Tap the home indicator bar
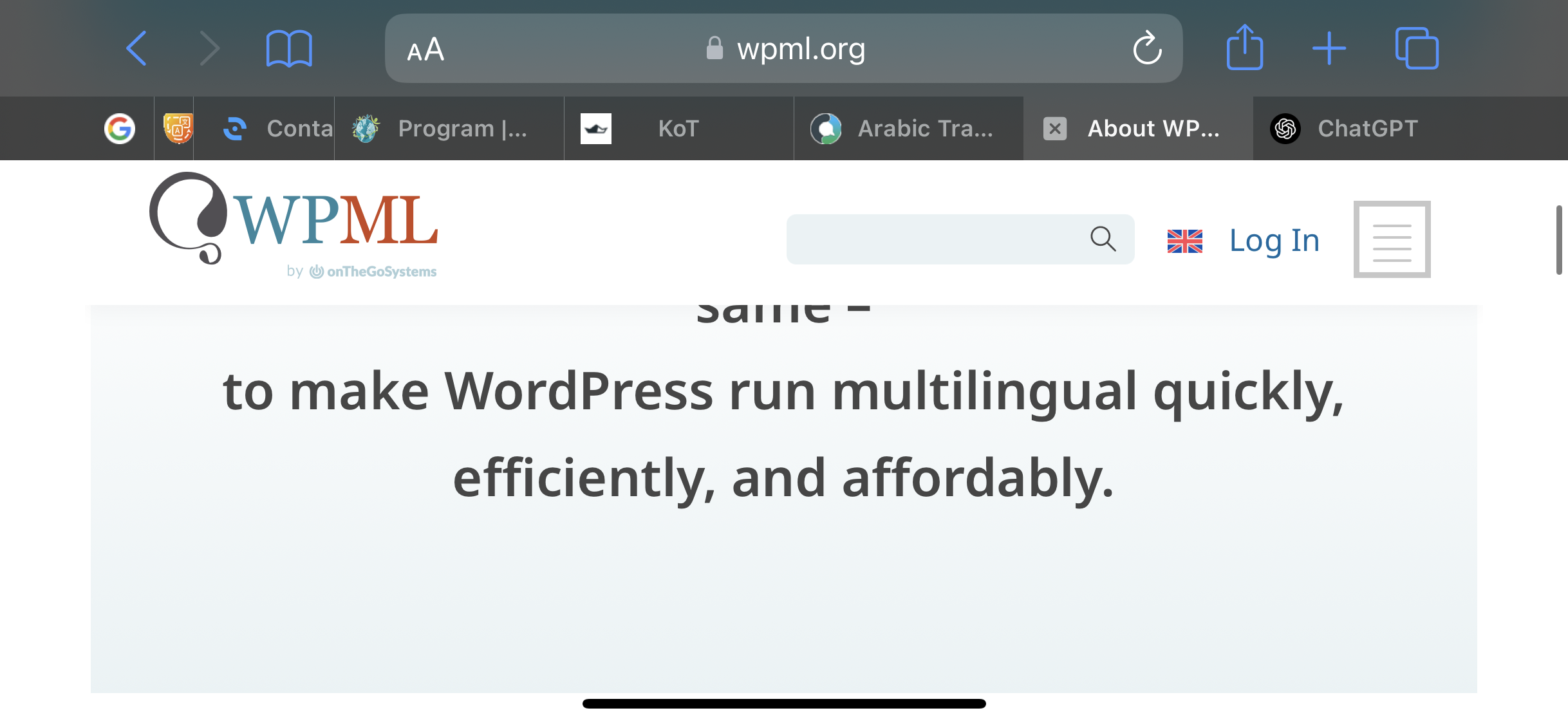Image resolution: width=1568 pixels, height=724 pixels. click(784, 703)
